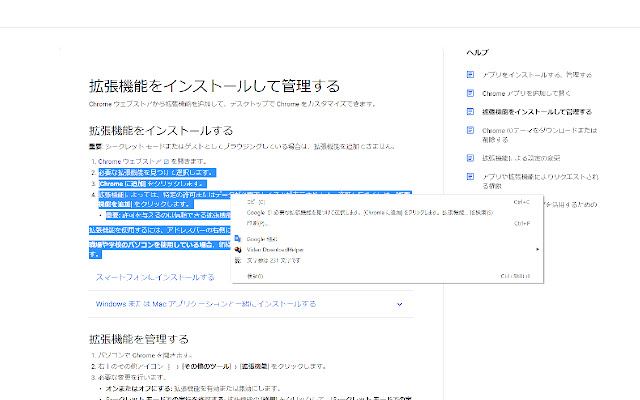Click article icon beside 'Chrome アプリを追加して開く'
The width and height of the screenshot is (640, 400).
[470, 93]
